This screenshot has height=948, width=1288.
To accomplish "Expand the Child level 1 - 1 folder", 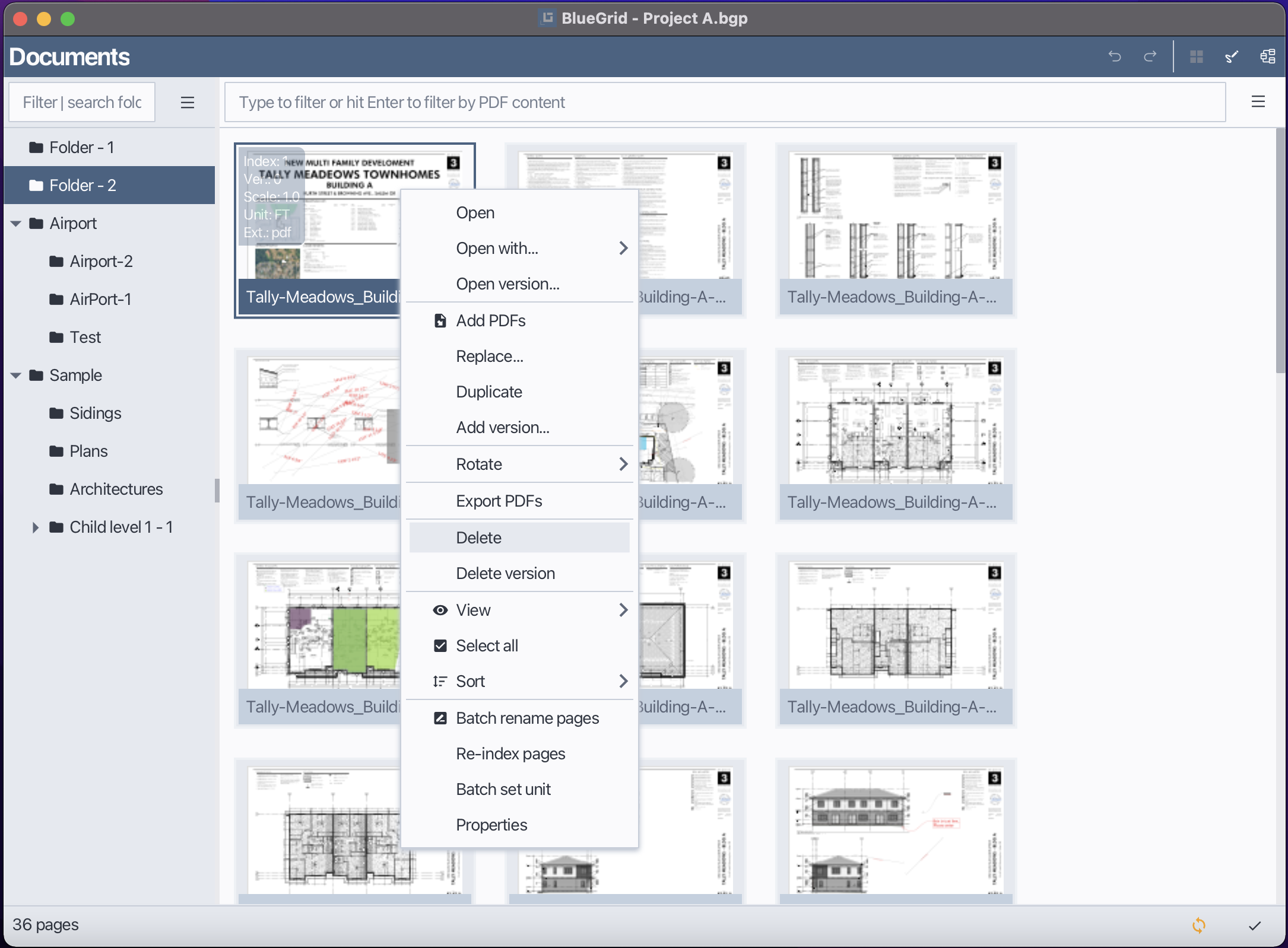I will 35,527.
